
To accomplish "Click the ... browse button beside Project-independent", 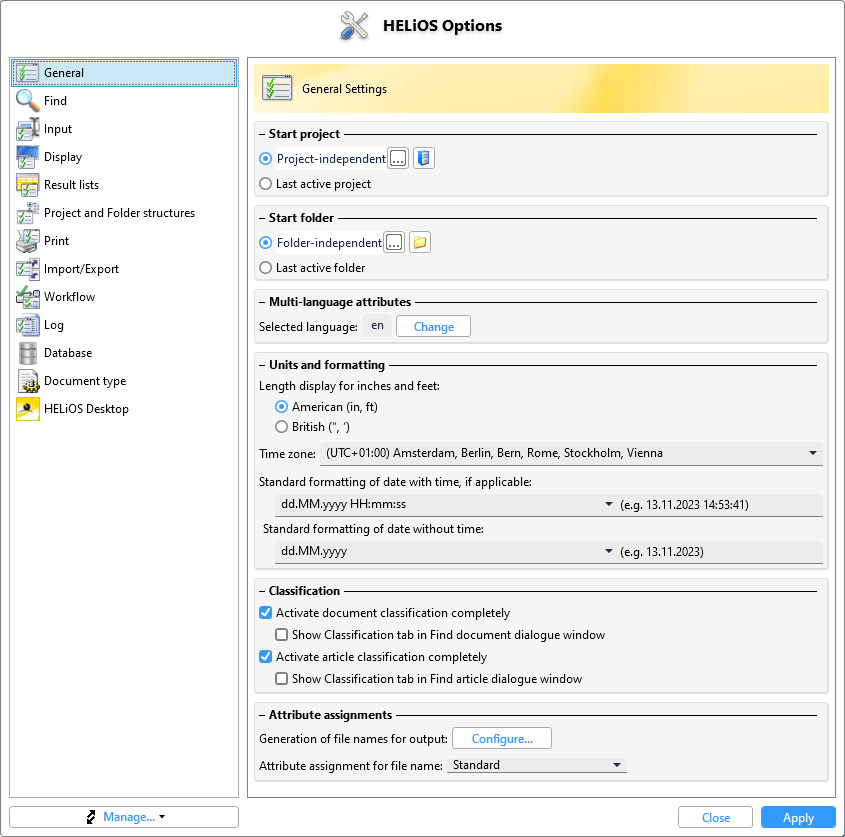I will click(x=398, y=158).
